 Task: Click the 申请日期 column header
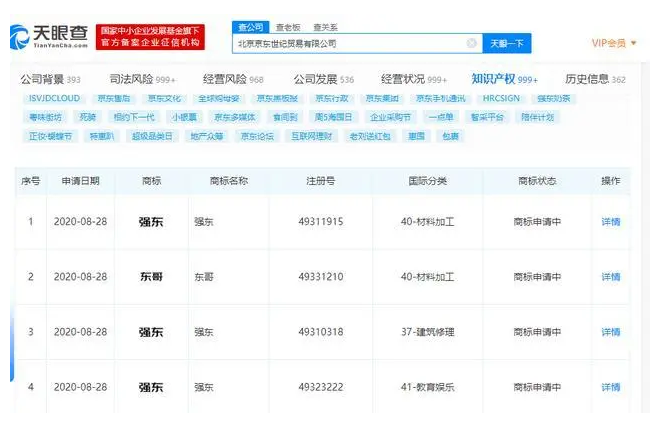[80, 181]
